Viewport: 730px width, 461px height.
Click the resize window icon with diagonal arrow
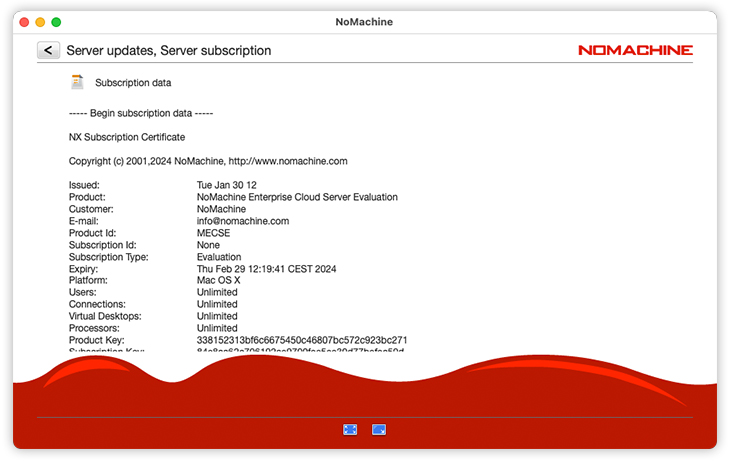pyautogui.click(x=379, y=429)
